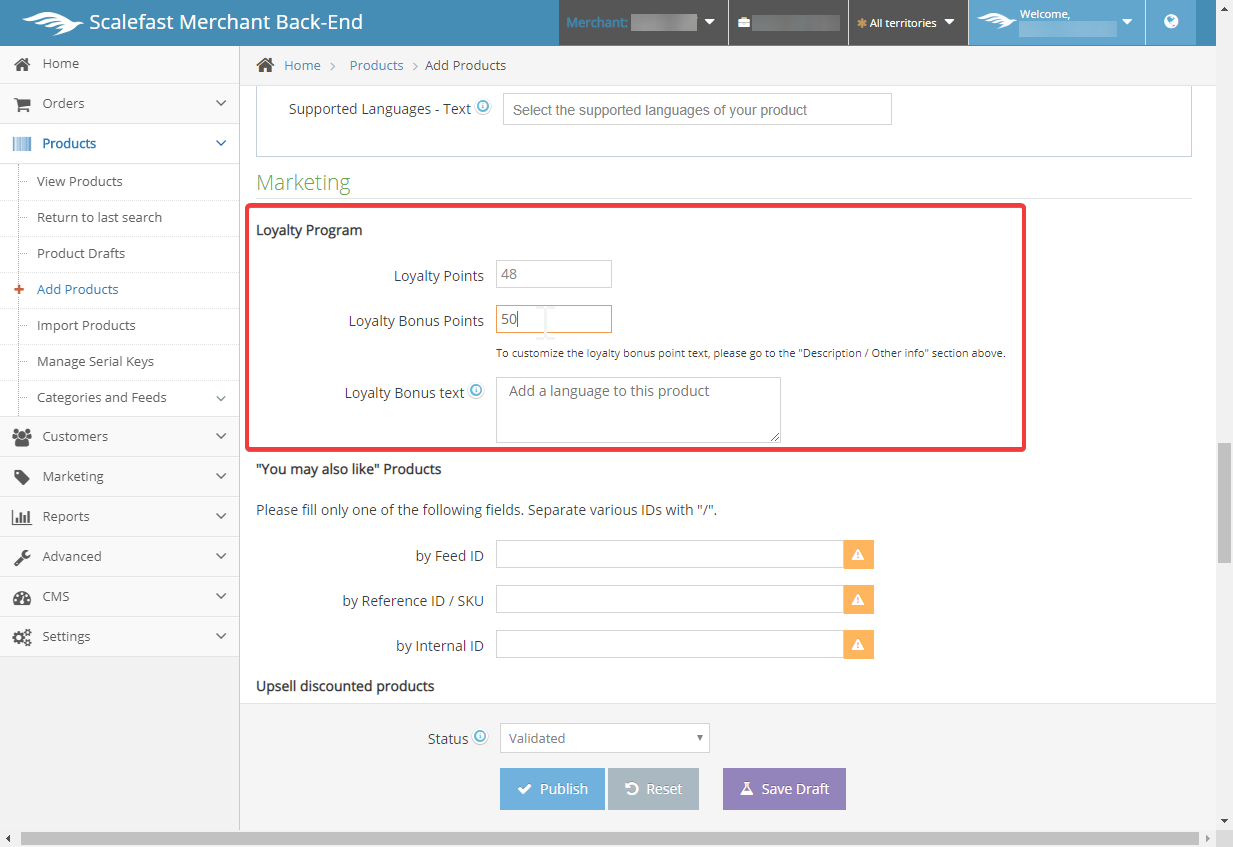Click the home icon in the breadcrumb

coord(265,65)
